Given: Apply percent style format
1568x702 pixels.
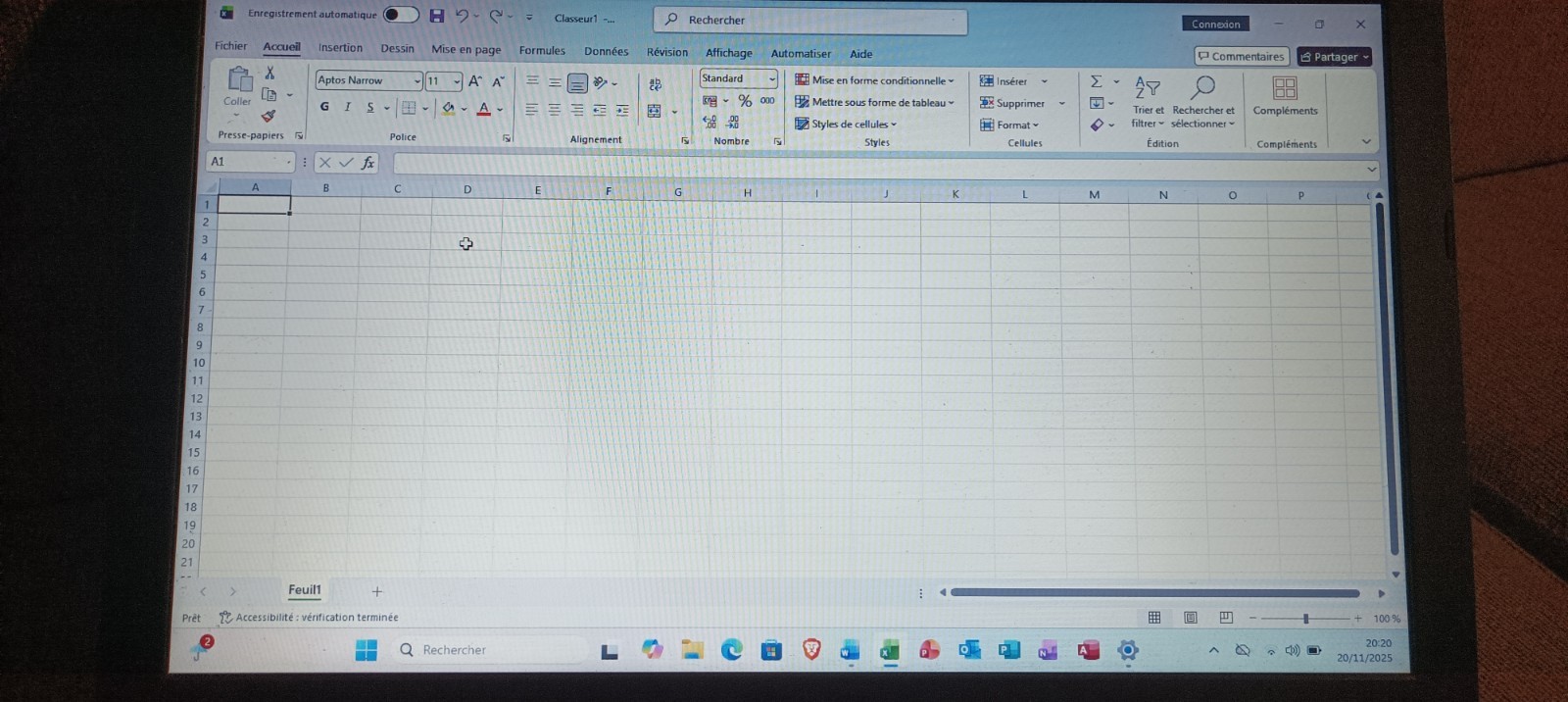Looking at the screenshot, I should click(746, 101).
